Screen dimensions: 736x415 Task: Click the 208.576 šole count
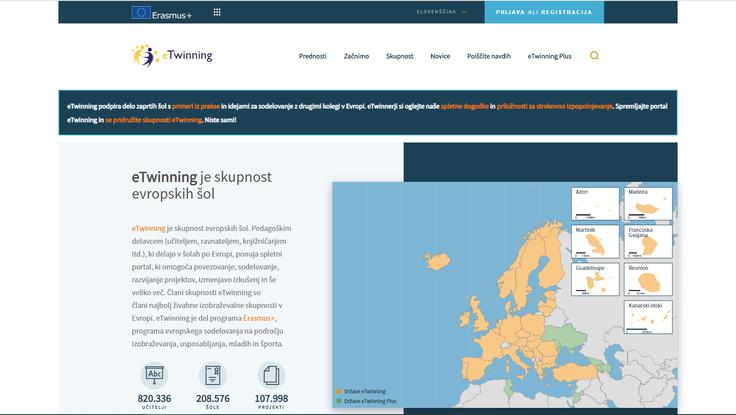(x=213, y=401)
